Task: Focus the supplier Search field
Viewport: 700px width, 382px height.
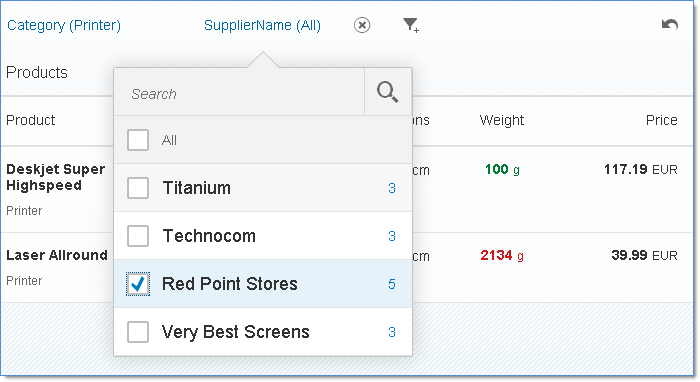Action: (x=239, y=94)
